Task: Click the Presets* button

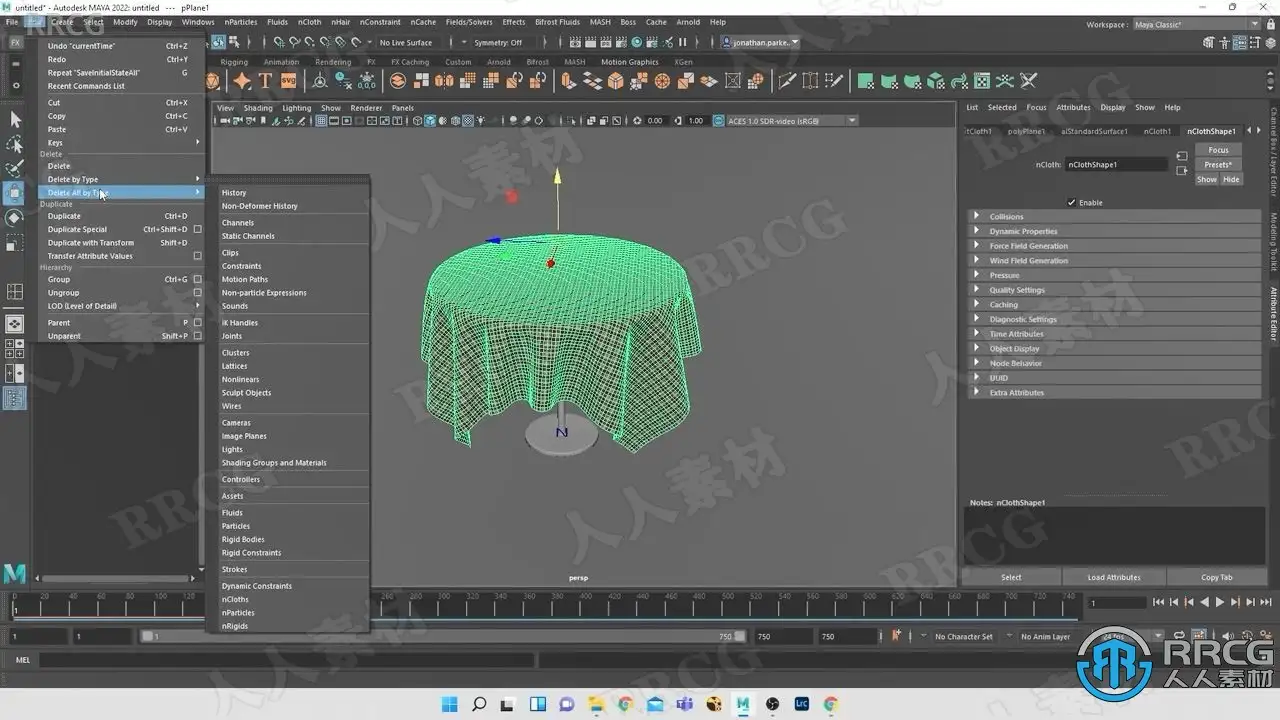Action: tap(1218, 164)
